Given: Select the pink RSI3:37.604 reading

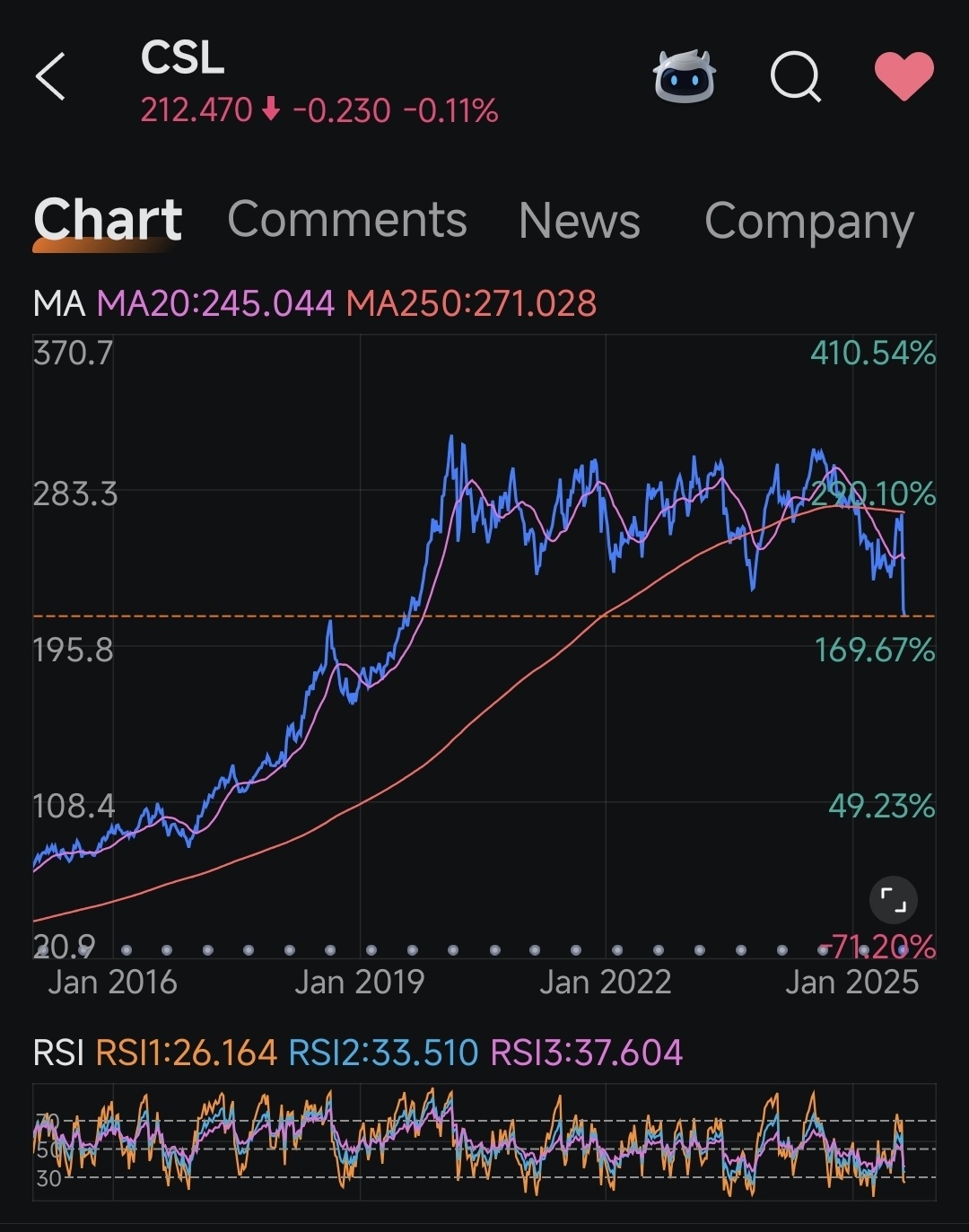Looking at the screenshot, I should tap(587, 1053).
